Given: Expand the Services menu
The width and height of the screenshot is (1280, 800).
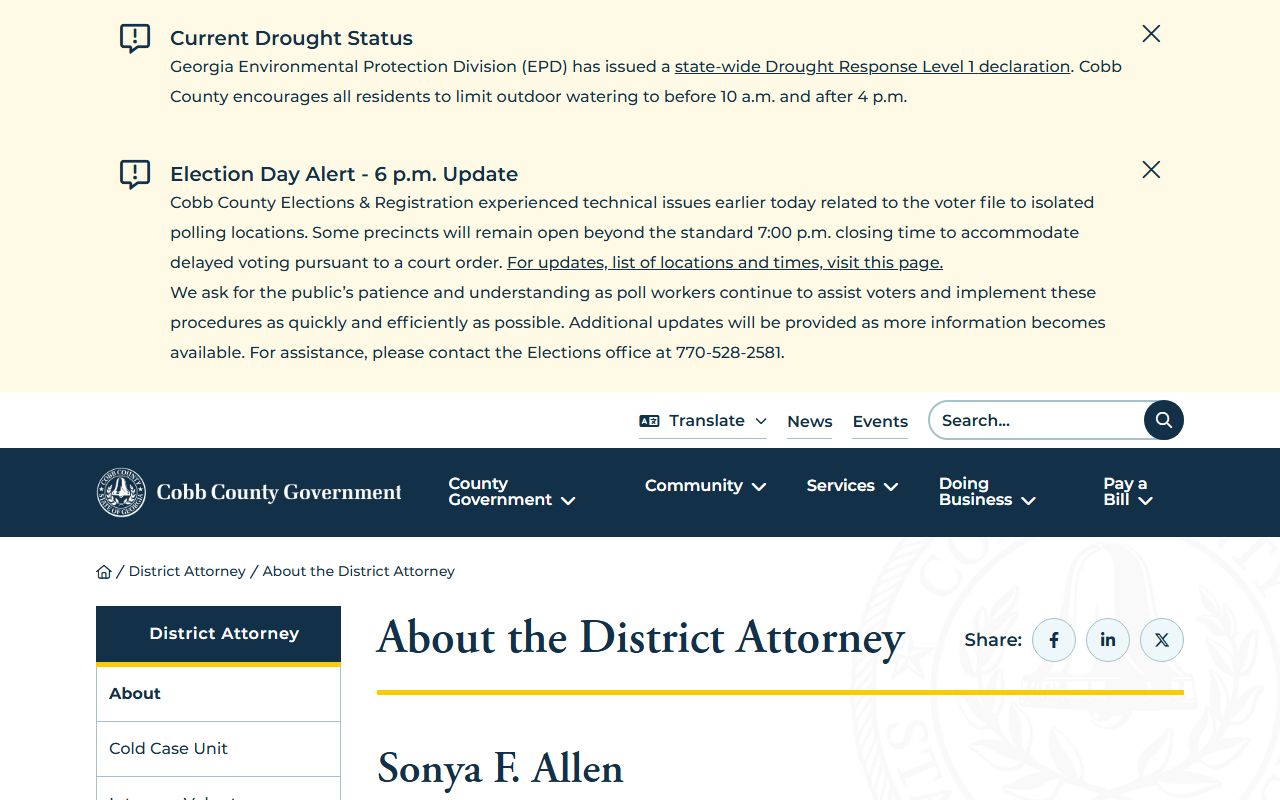Looking at the screenshot, I should [x=853, y=486].
